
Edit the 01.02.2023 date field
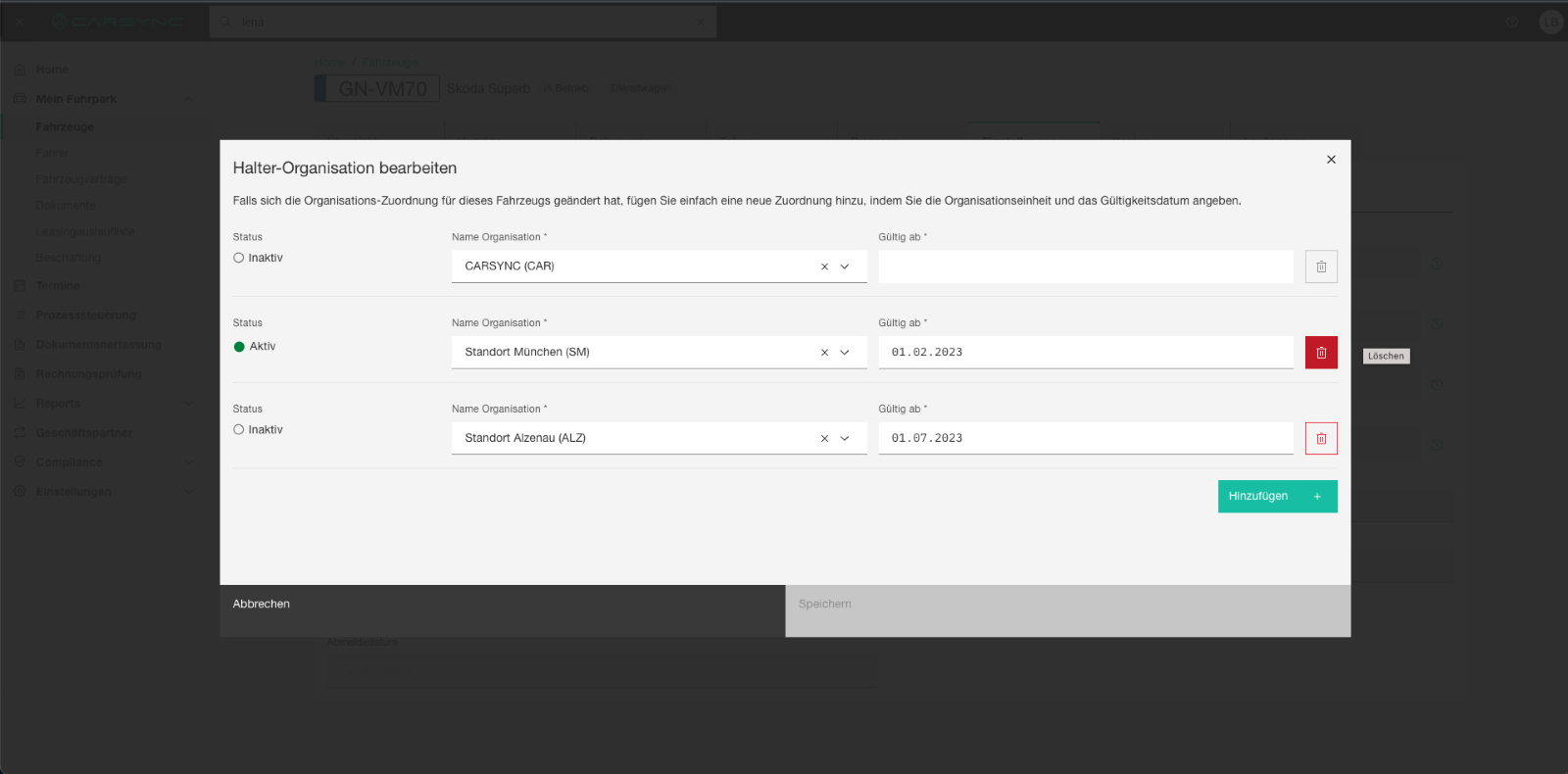[1086, 353]
